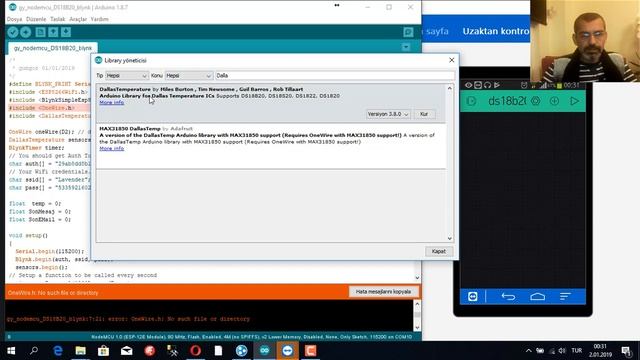Open the tab options arrow beside sketch tabs

[406, 47]
